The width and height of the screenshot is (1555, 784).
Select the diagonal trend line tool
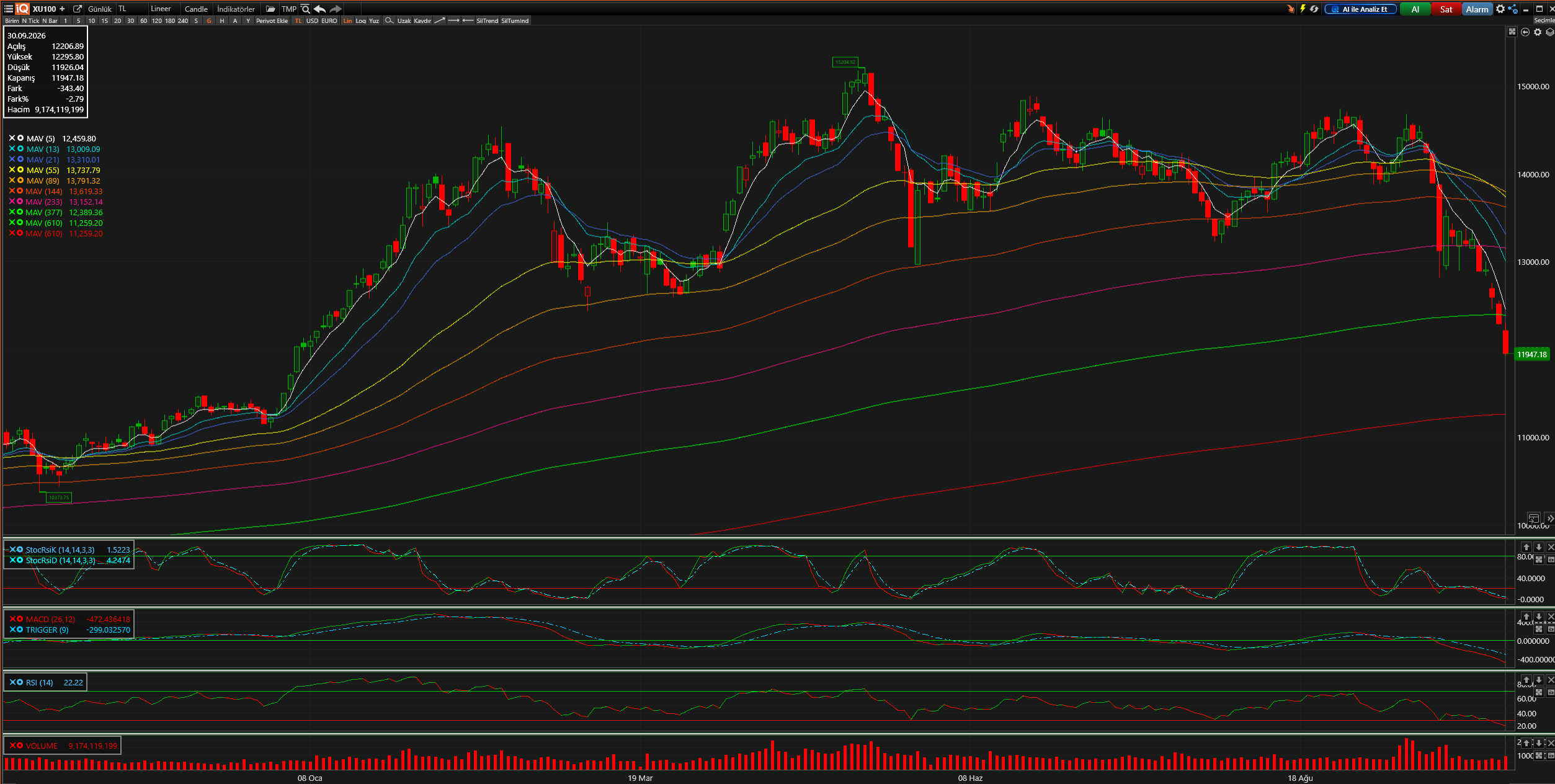click(439, 20)
